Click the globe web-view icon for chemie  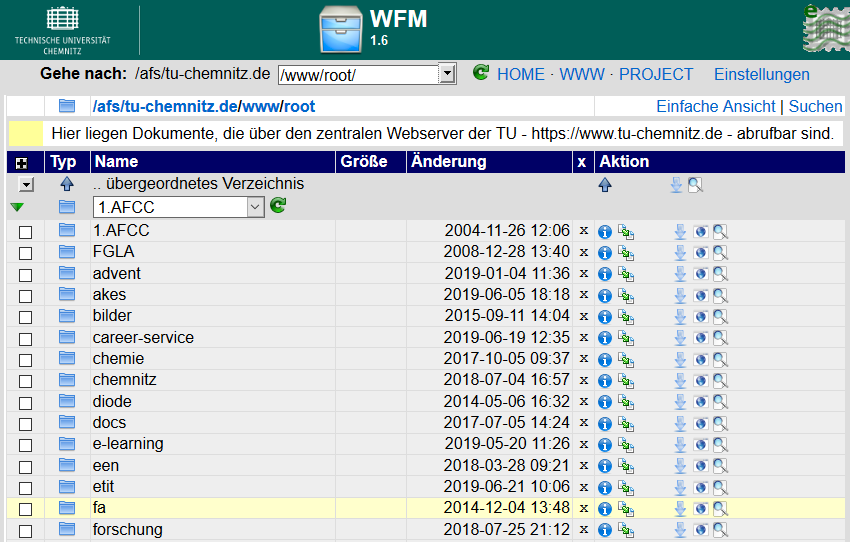[x=700, y=359]
